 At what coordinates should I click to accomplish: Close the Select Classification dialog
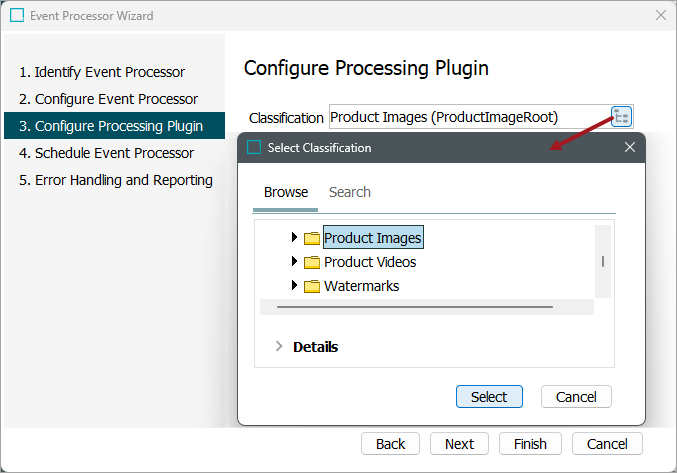pos(630,147)
